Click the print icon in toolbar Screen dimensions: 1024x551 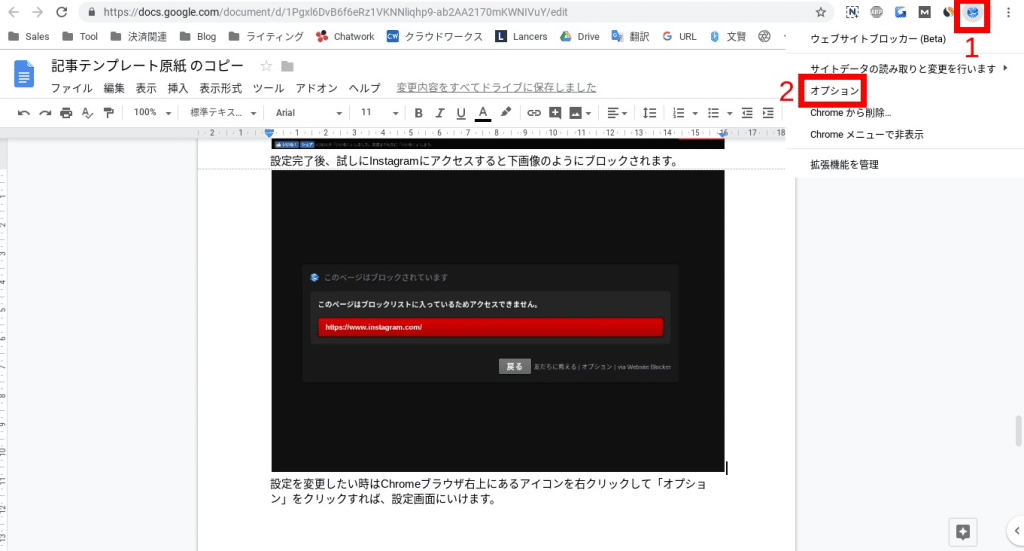coord(66,113)
